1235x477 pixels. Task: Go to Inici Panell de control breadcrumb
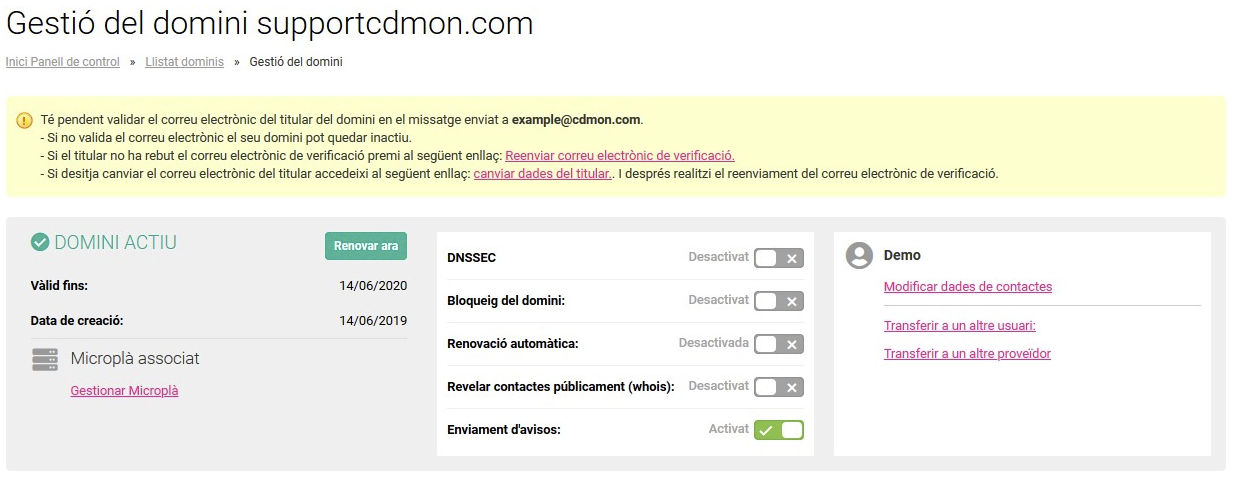pos(63,62)
